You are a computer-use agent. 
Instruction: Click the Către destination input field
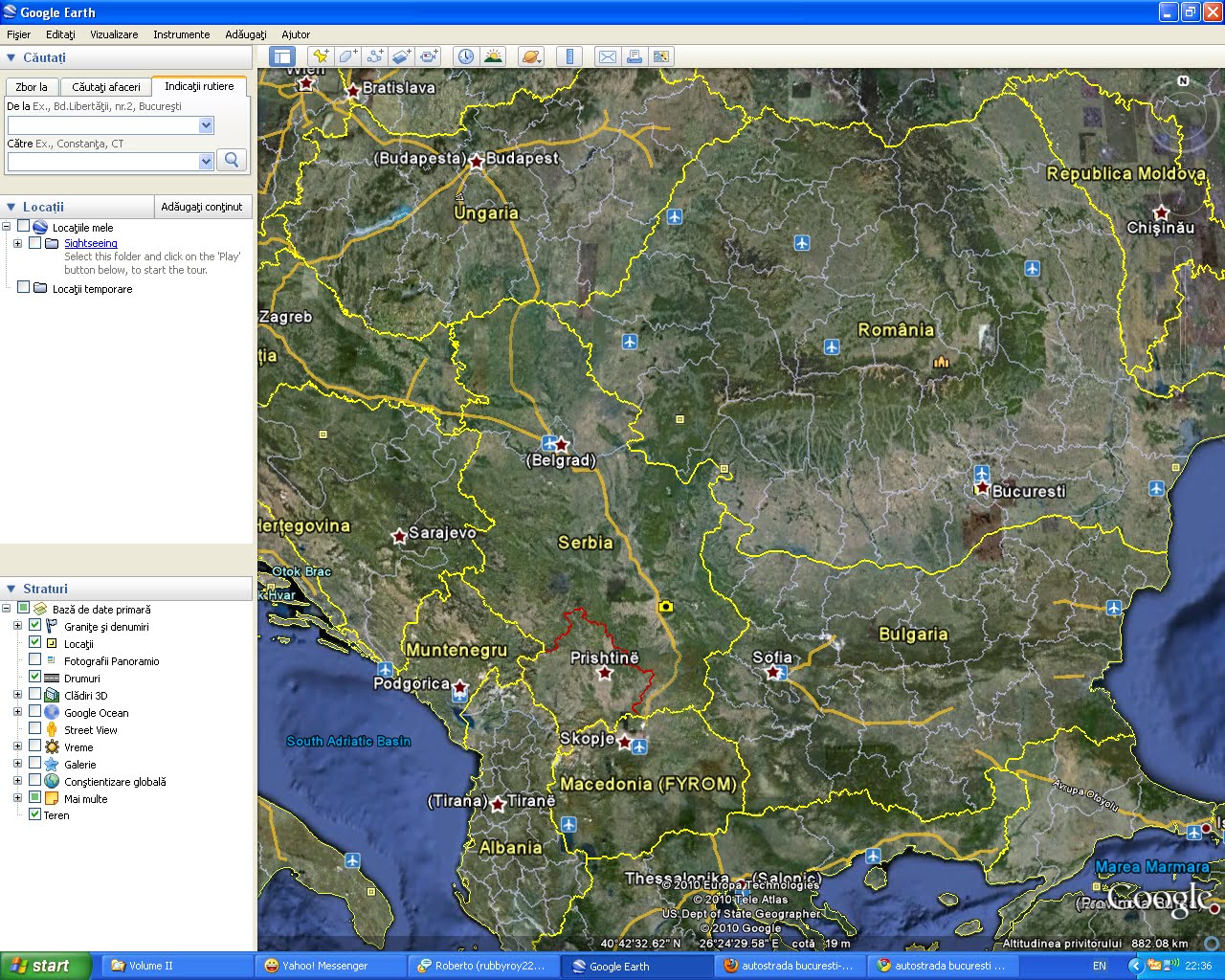point(103,162)
